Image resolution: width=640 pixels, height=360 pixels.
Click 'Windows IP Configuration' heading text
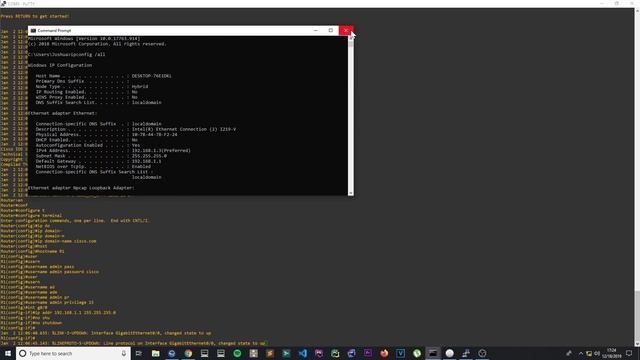60,65
